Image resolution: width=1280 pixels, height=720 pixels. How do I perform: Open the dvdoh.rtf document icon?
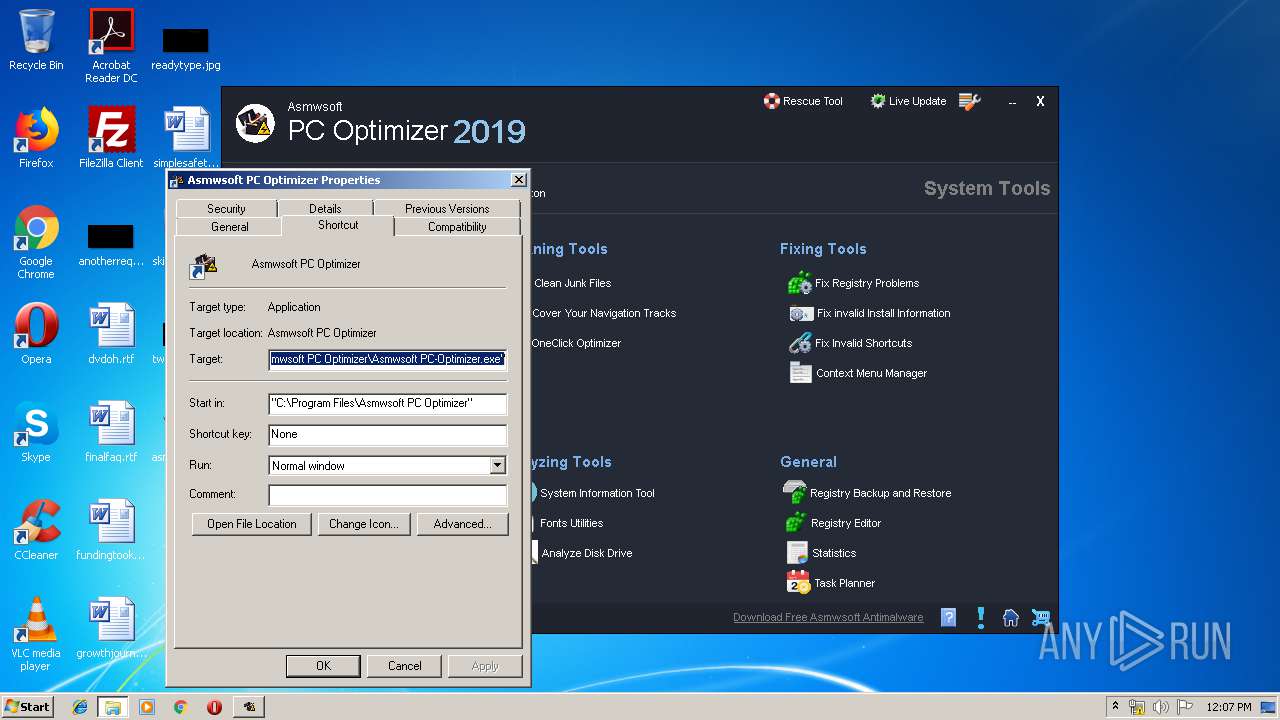pos(111,334)
